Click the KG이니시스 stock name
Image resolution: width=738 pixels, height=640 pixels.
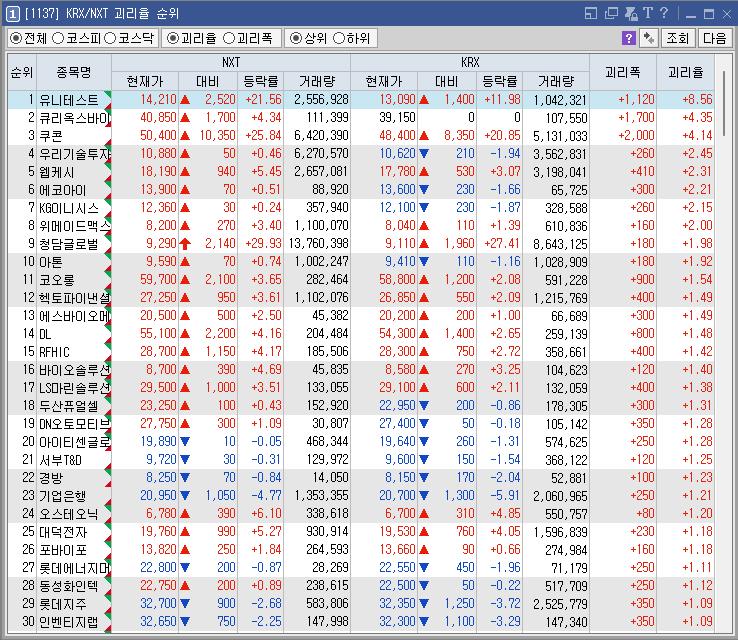click(x=69, y=208)
